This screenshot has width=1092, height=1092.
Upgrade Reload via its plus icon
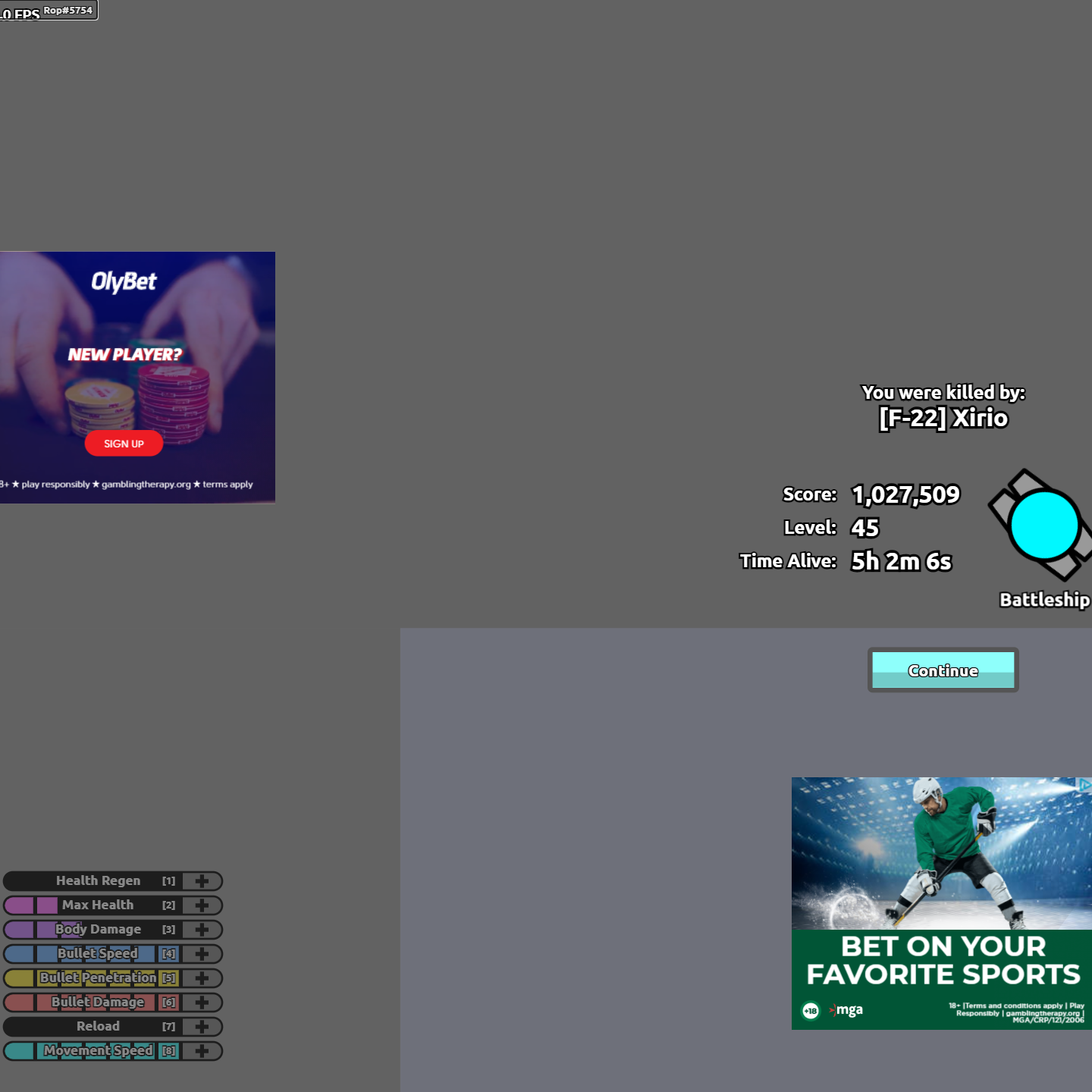(202, 1026)
